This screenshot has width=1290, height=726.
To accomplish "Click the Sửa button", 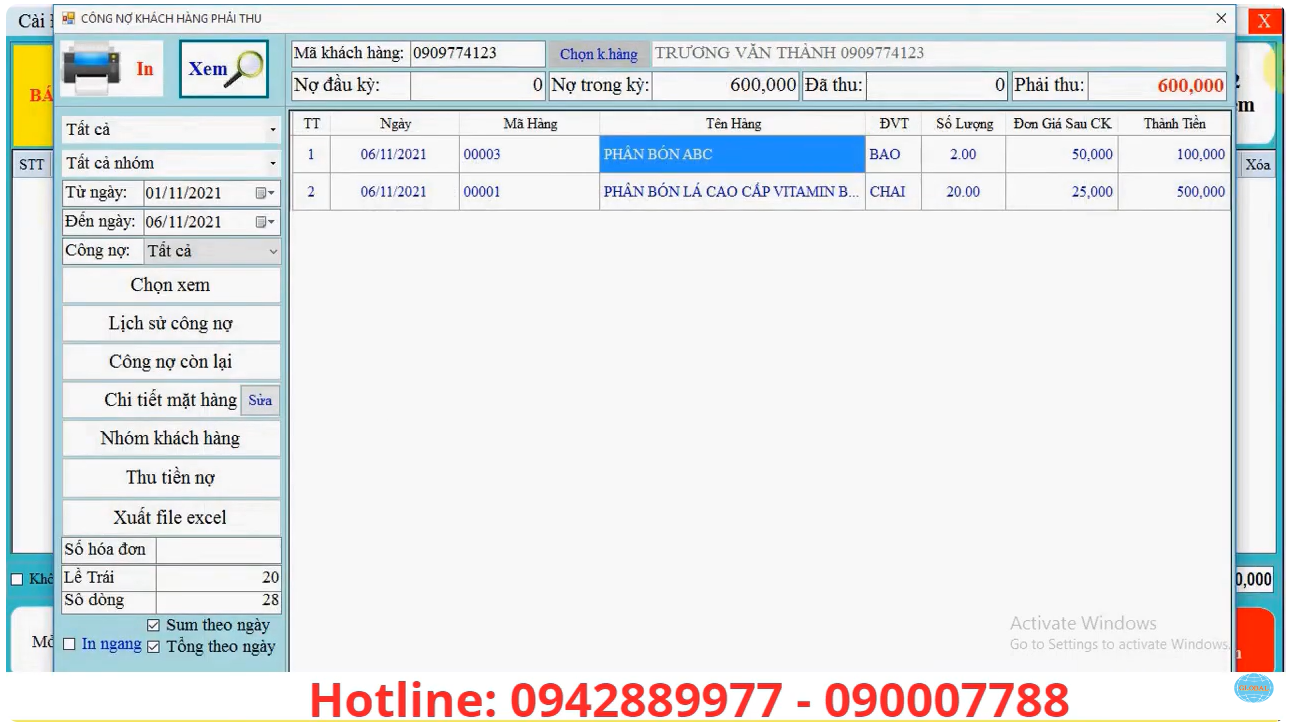I will click(260, 401).
